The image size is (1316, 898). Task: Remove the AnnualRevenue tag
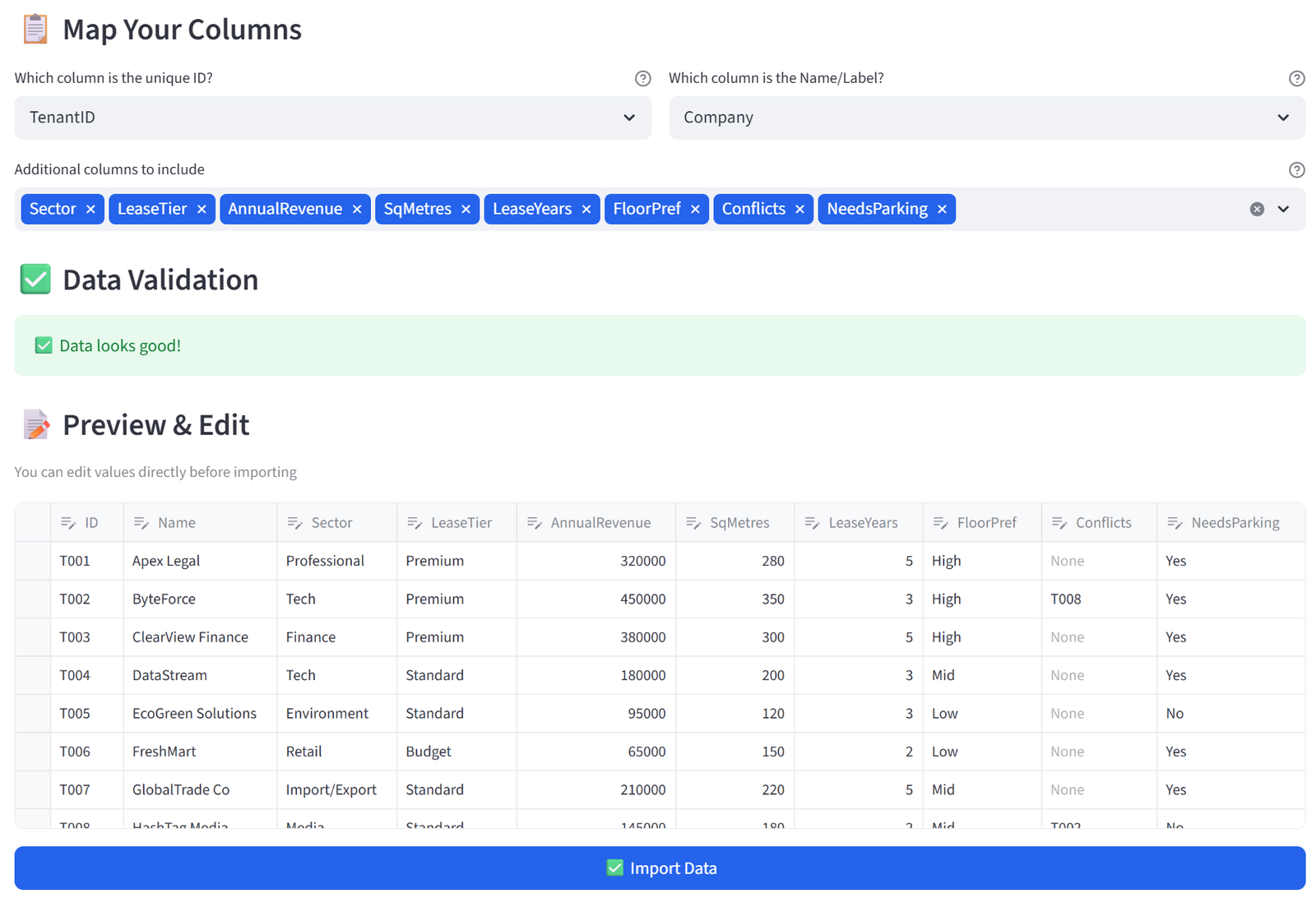tap(357, 209)
